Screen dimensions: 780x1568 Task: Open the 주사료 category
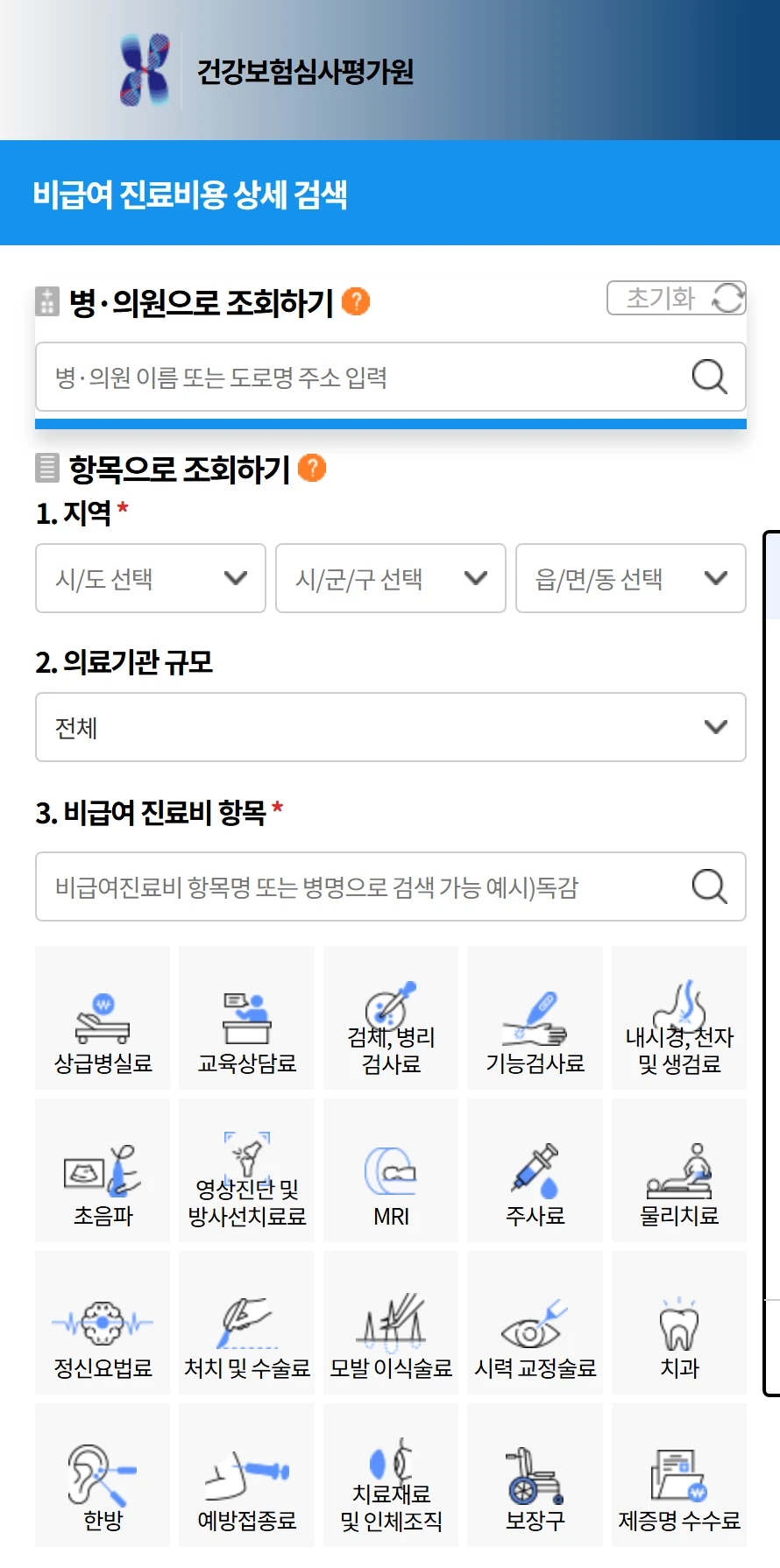535,1170
